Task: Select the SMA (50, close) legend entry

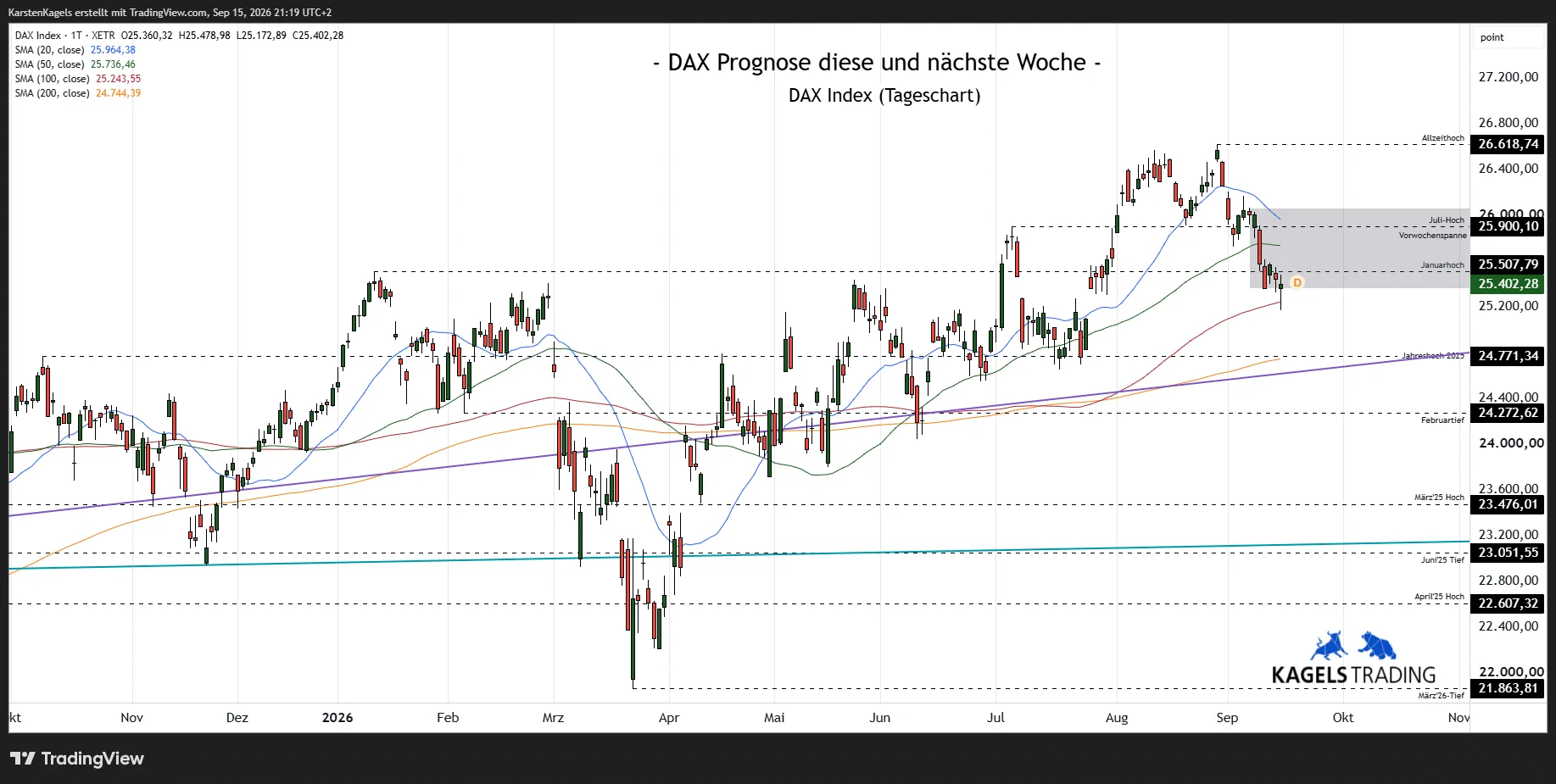Action: point(75,64)
